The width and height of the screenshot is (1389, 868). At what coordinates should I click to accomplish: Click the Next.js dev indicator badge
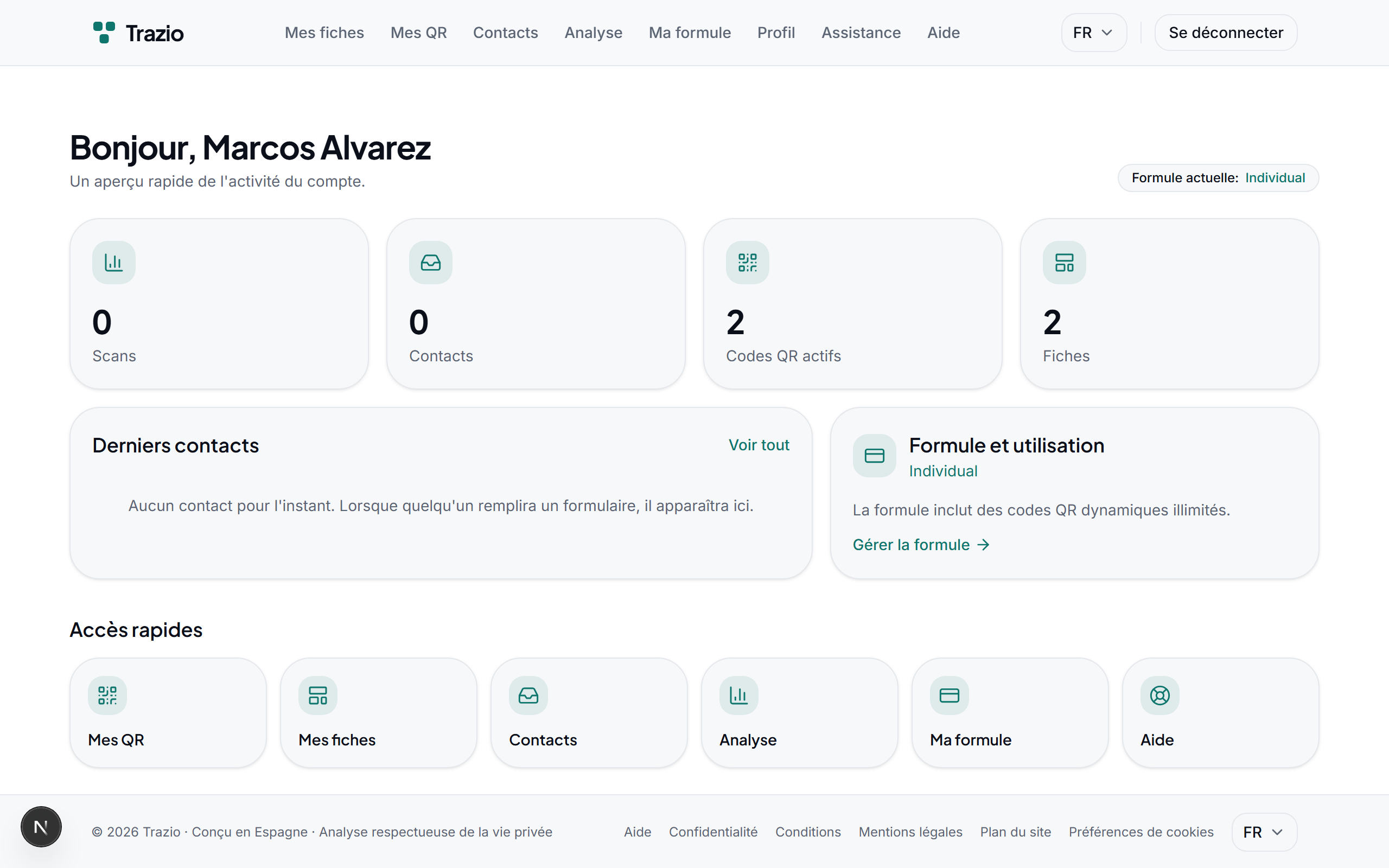(41, 827)
